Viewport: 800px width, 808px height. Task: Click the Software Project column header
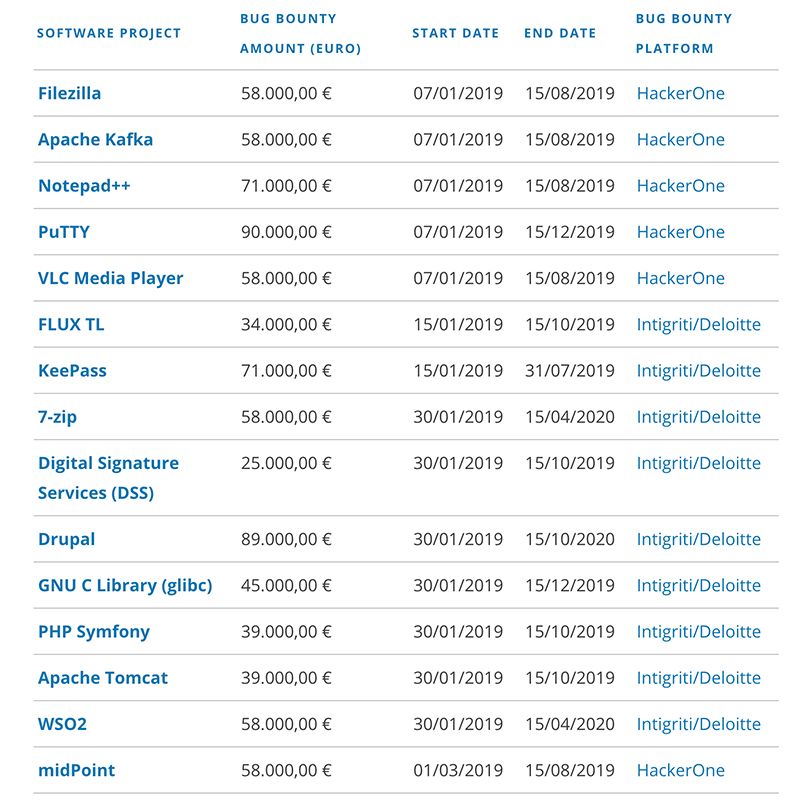pyautogui.click(x=109, y=33)
